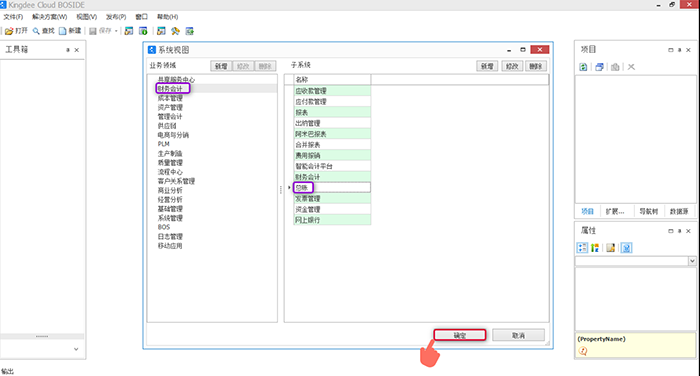This screenshot has width=700, height=376.
Task: Select the 资金管理 subsystem row
Action: [332, 209]
